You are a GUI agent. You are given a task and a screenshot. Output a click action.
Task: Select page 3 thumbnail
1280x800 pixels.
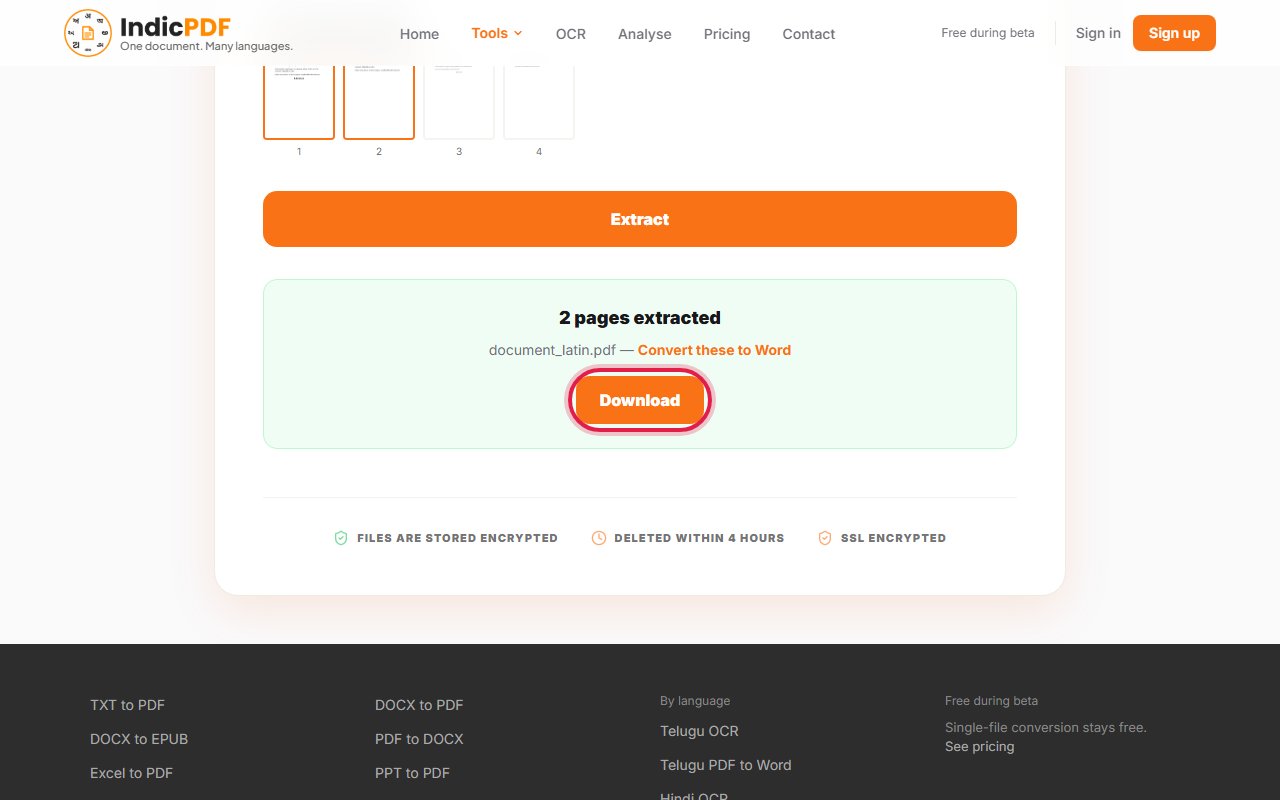(459, 102)
